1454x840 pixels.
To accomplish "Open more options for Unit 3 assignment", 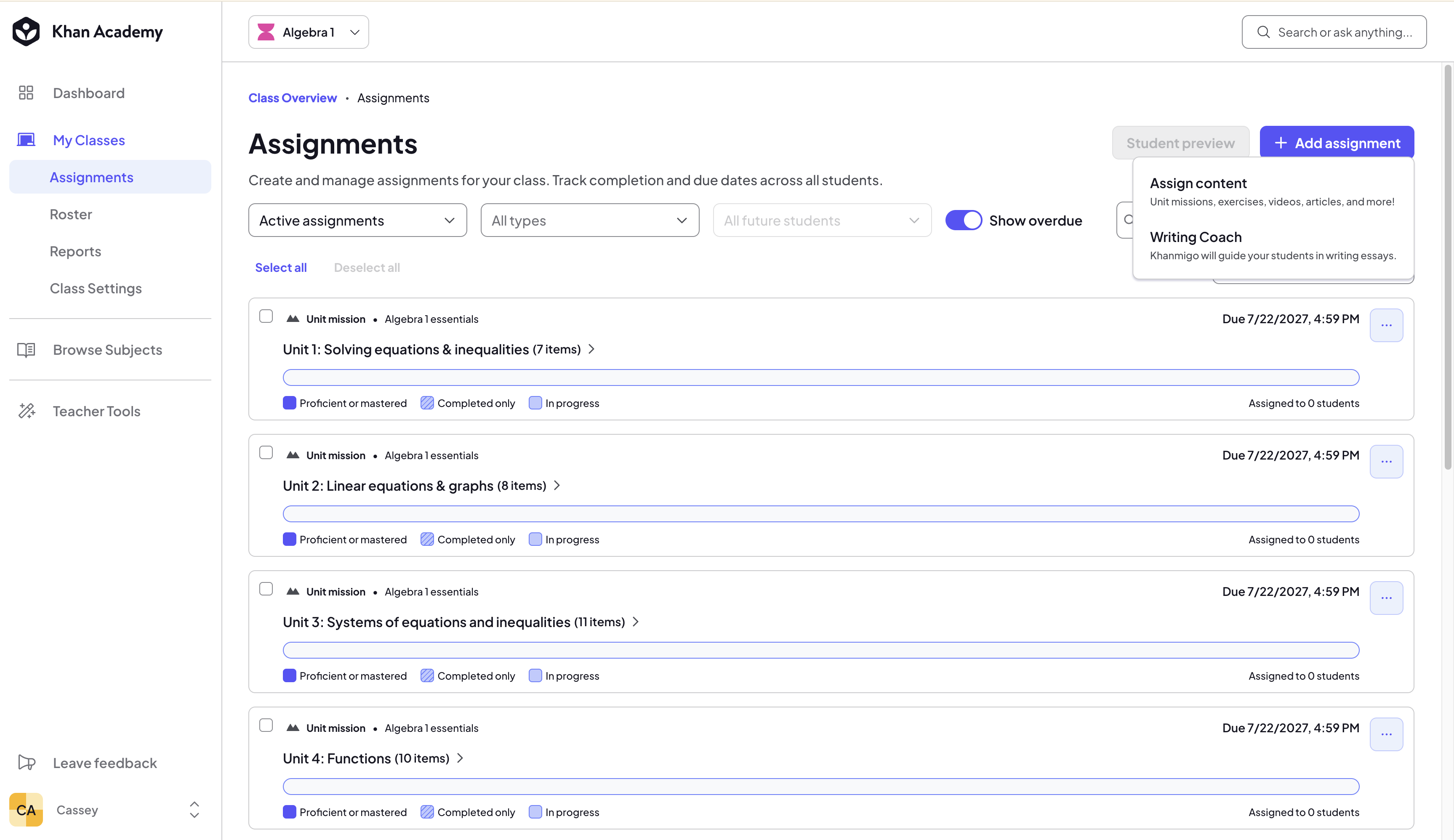I will click(1387, 598).
